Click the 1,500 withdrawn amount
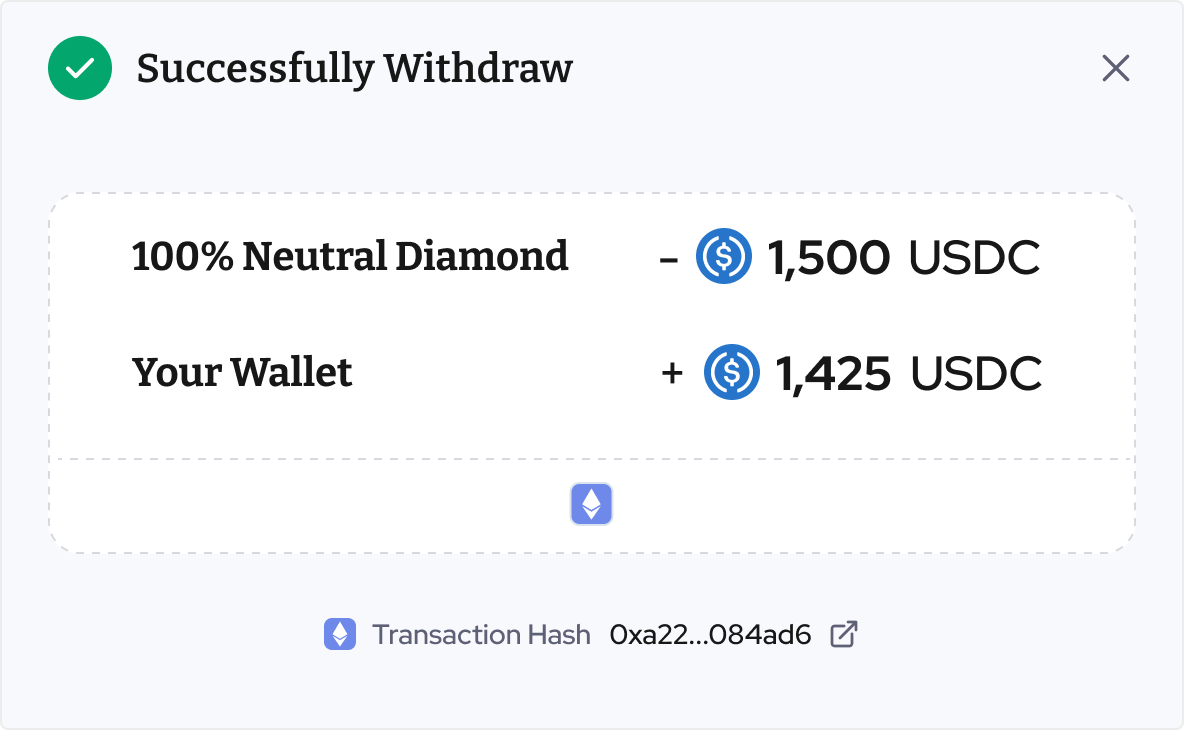This screenshot has width=1184, height=730. [828, 258]
